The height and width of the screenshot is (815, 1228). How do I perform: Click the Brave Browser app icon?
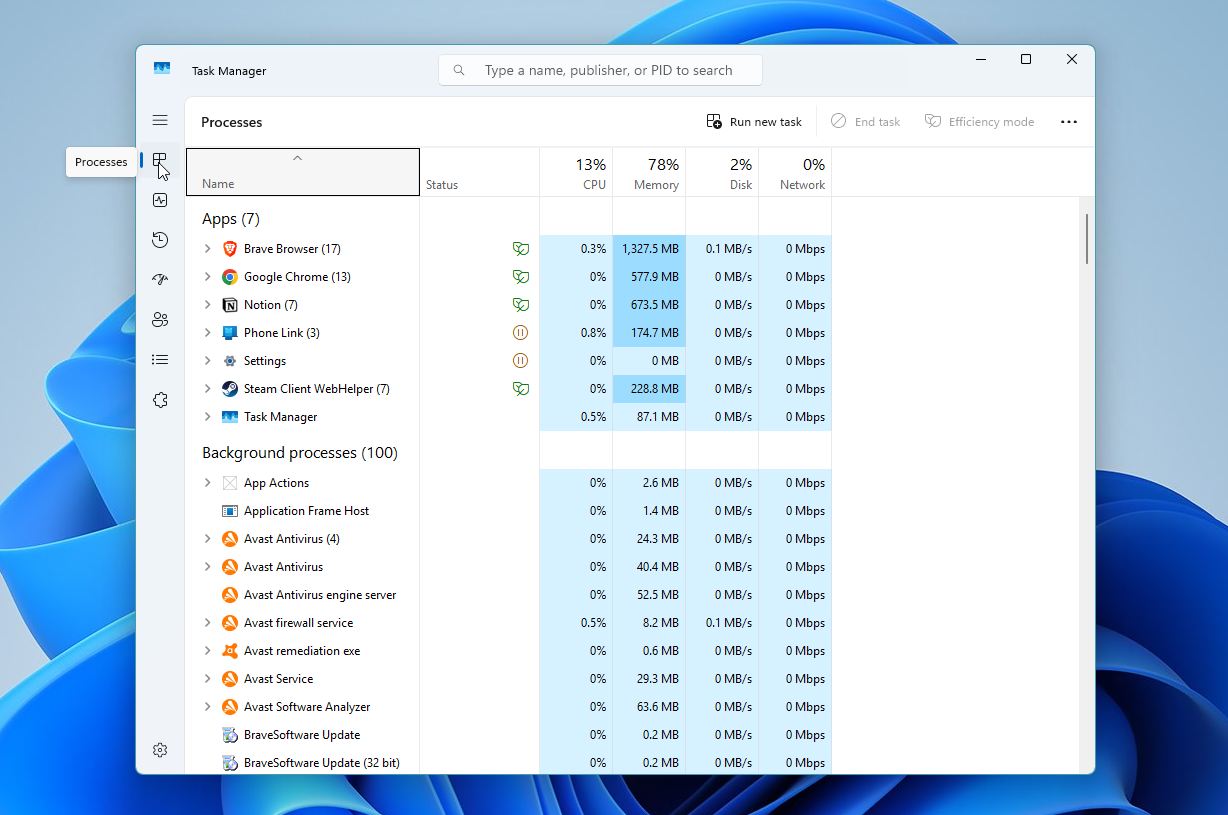coord(230,249)
